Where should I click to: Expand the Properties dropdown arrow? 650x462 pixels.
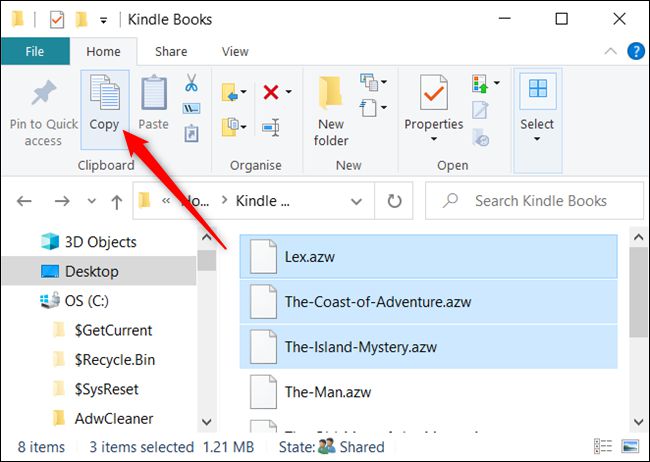coord(434,139)
